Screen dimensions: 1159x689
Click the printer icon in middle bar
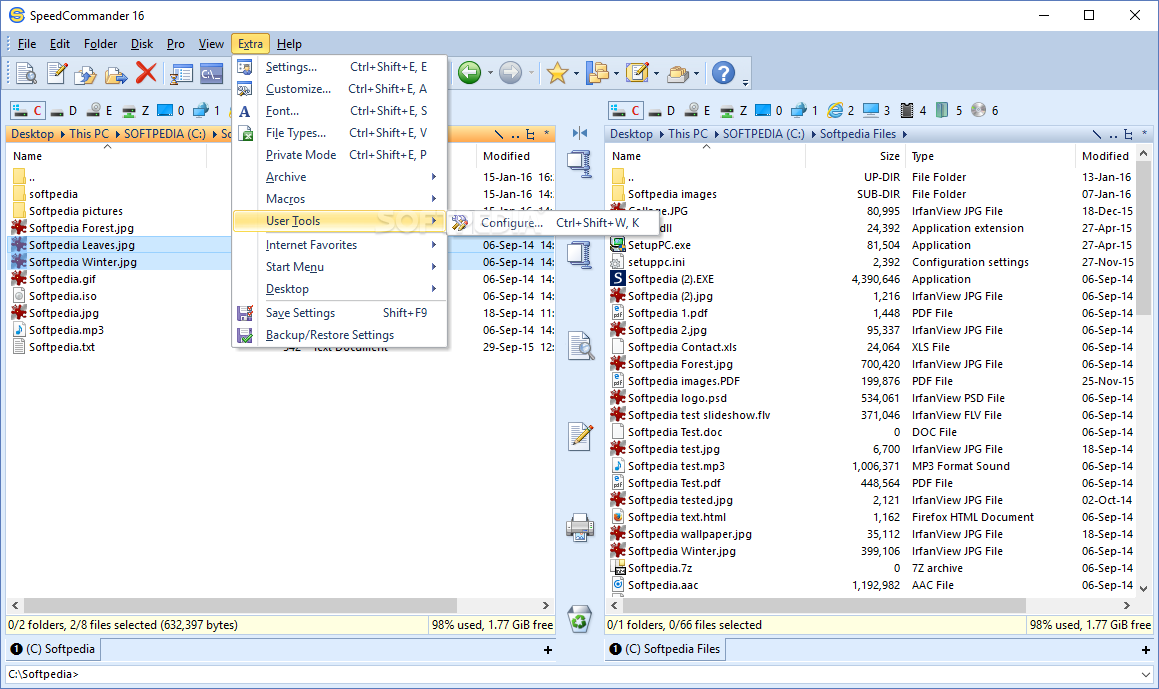[580, 527]
